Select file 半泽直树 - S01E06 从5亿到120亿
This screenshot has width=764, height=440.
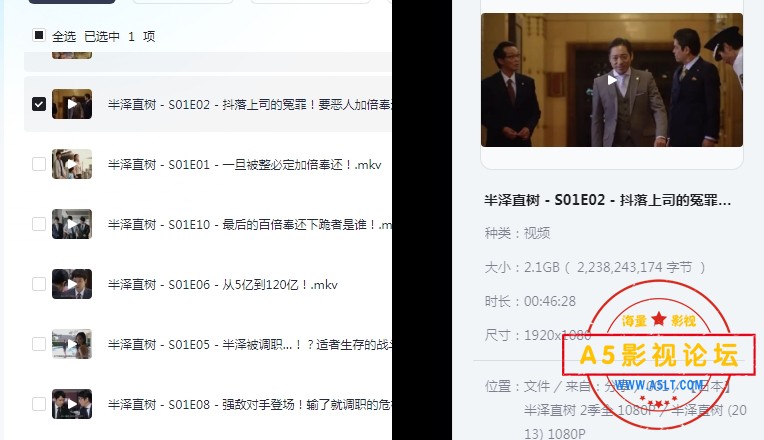tap(223, 284)
